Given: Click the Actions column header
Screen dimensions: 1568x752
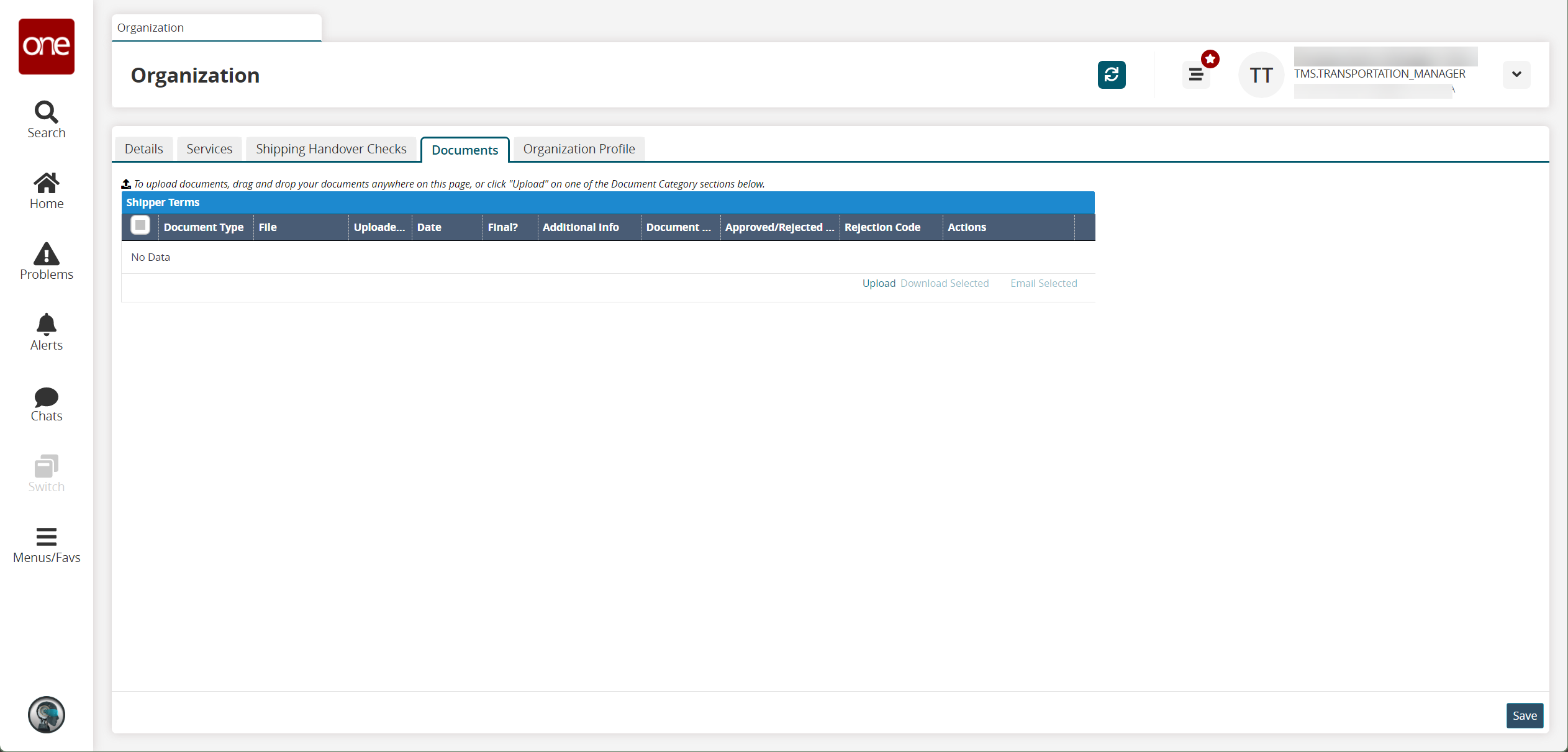Looking at the screenshot, I should pyautogui.click(x=1008, y=227).
